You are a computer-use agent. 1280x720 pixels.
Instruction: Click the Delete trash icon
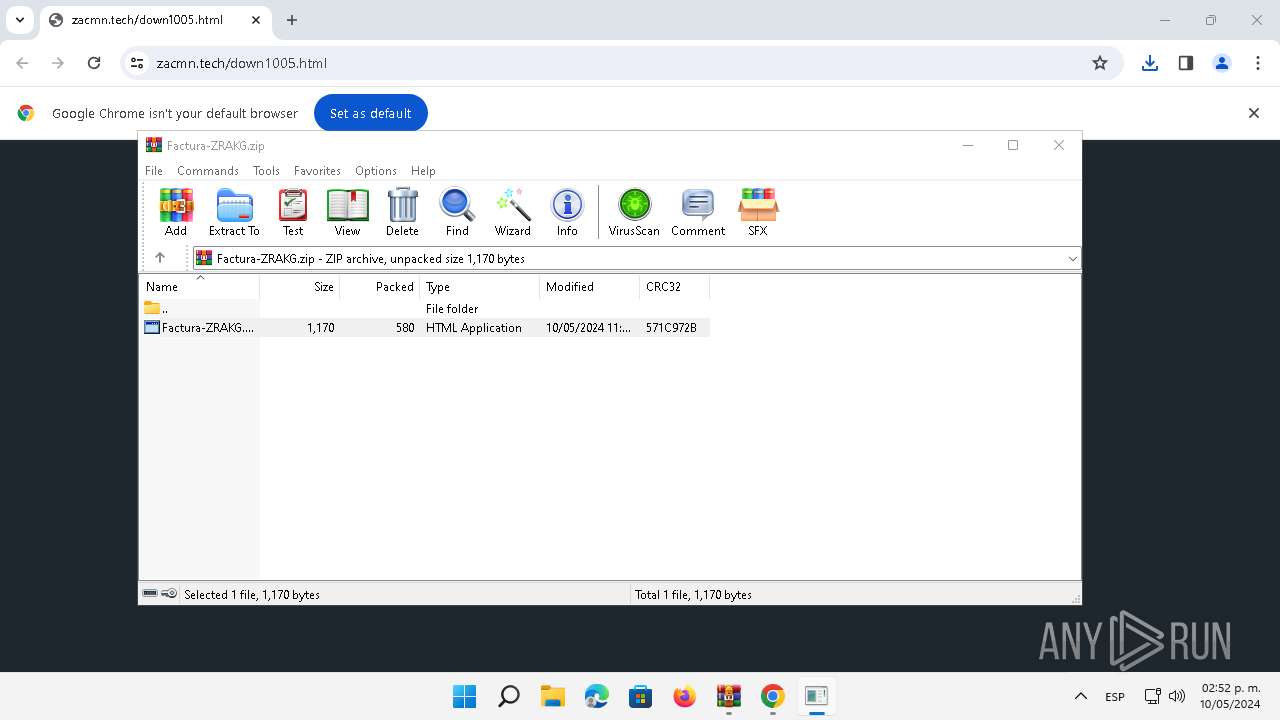pos(402,212)
